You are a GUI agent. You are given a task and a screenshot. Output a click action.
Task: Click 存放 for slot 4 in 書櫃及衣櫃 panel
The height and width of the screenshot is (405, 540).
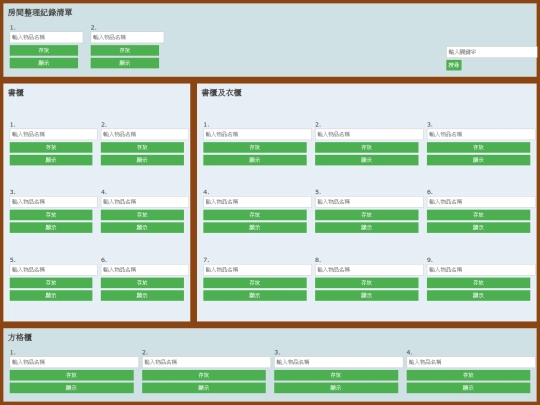(255, 215)
